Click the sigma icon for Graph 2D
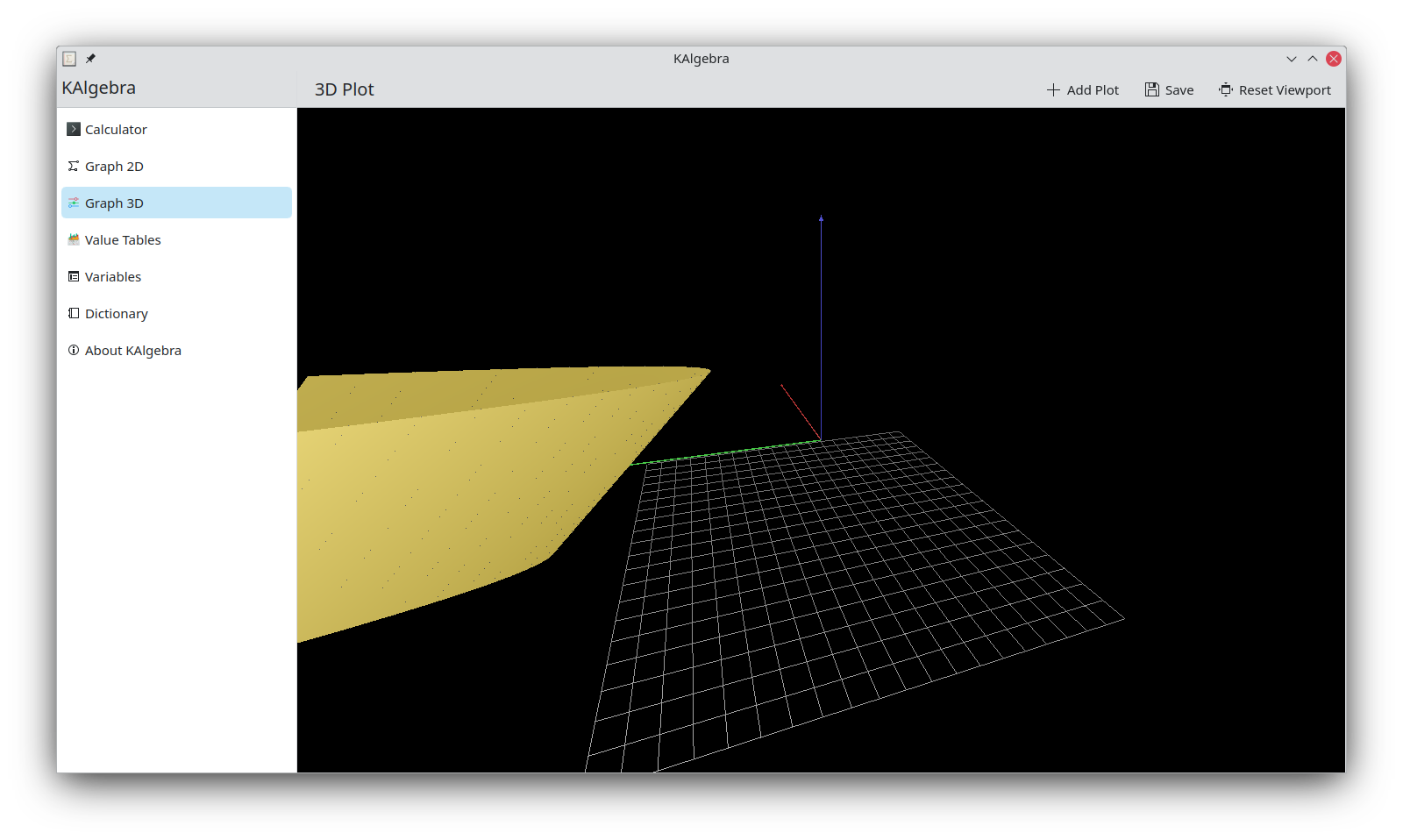1403x840 pixels. 74,167
